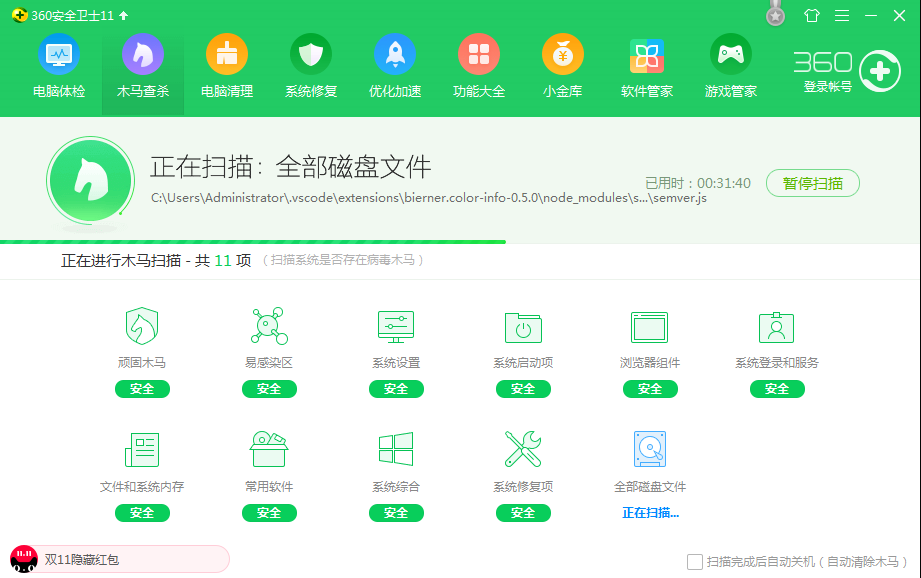Viewport: 921px width, 578px height.
Task: Open the 系统修复 system repair shield icon
Action: click(311, 55)
